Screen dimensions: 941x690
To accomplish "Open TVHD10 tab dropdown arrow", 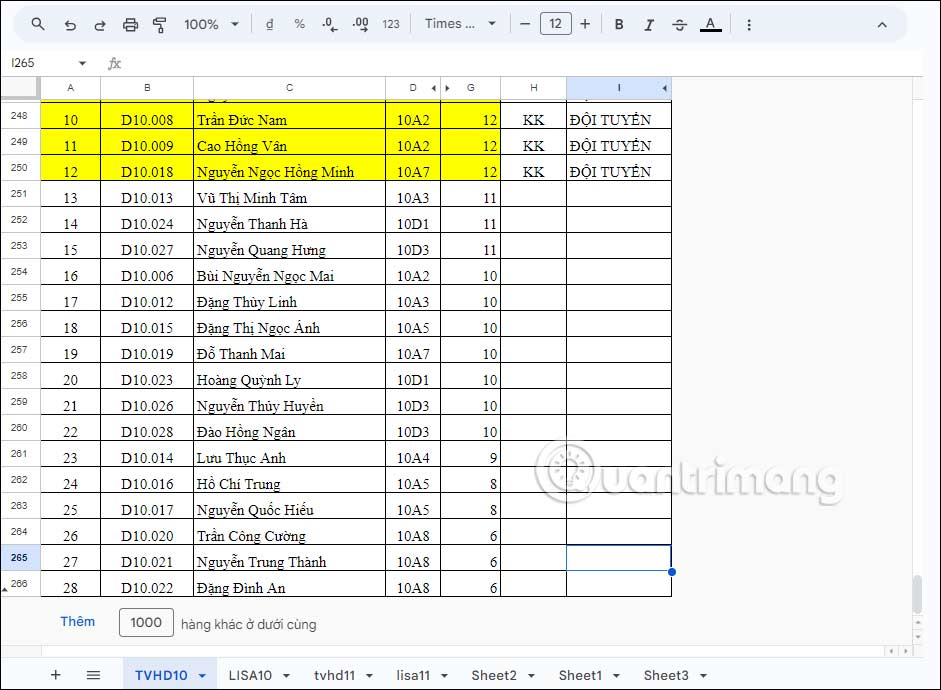I will (202, 676).
